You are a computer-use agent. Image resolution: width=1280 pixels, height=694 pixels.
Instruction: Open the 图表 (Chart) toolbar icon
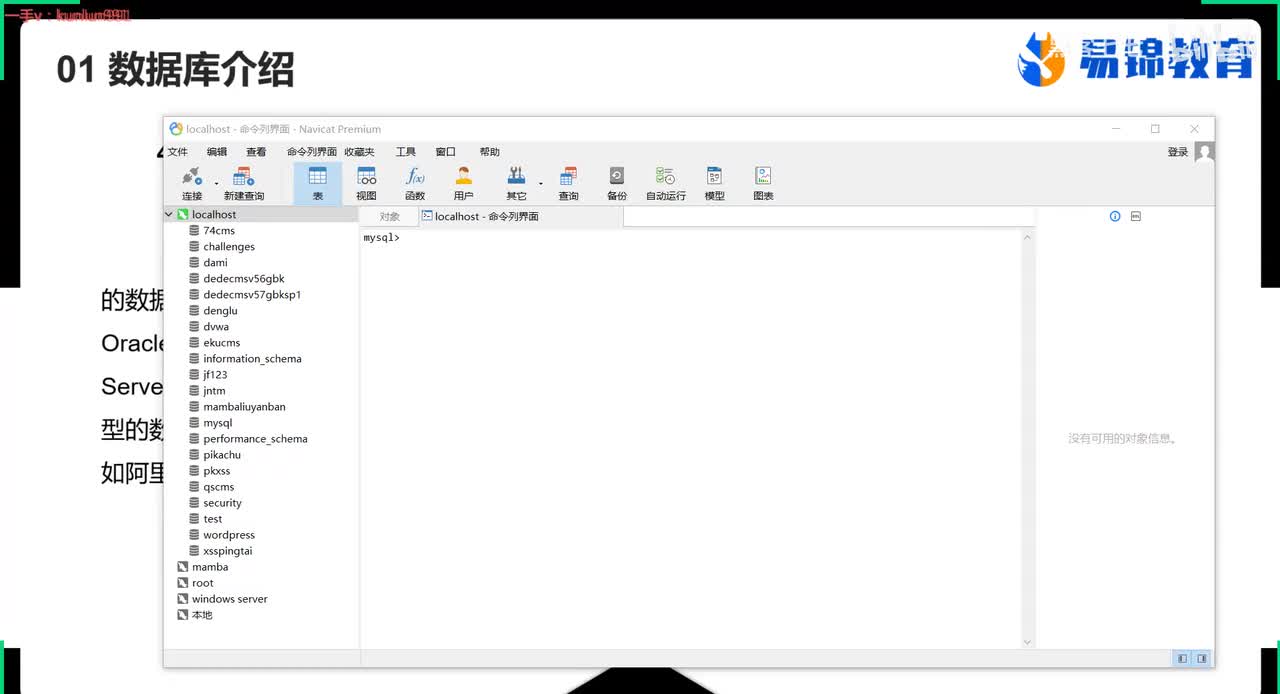(x=763, y=184)
